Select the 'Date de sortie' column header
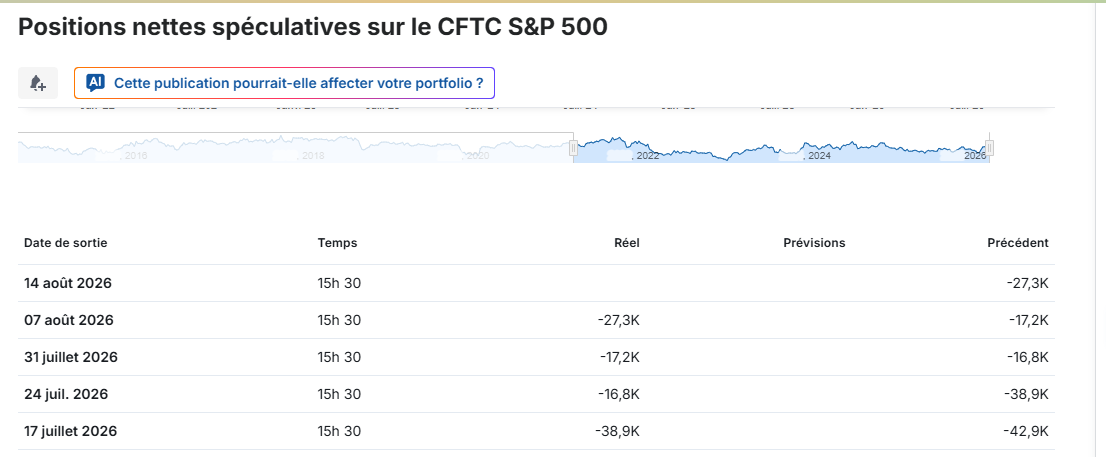 click(x=66, y=243)
